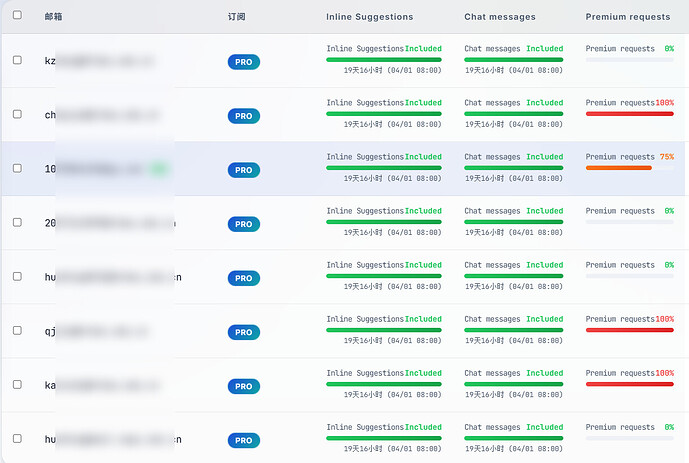Click the red Premium requests bar in qj row
Image resolution: width=689 pixels, height=463 pixels.
coord(630,330)
